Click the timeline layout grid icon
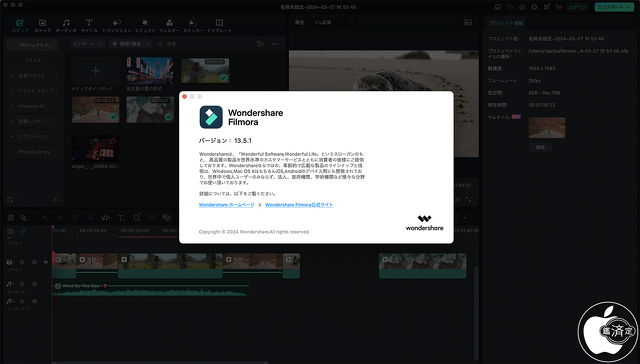This screenshot has width=640, height=364. 11,218
